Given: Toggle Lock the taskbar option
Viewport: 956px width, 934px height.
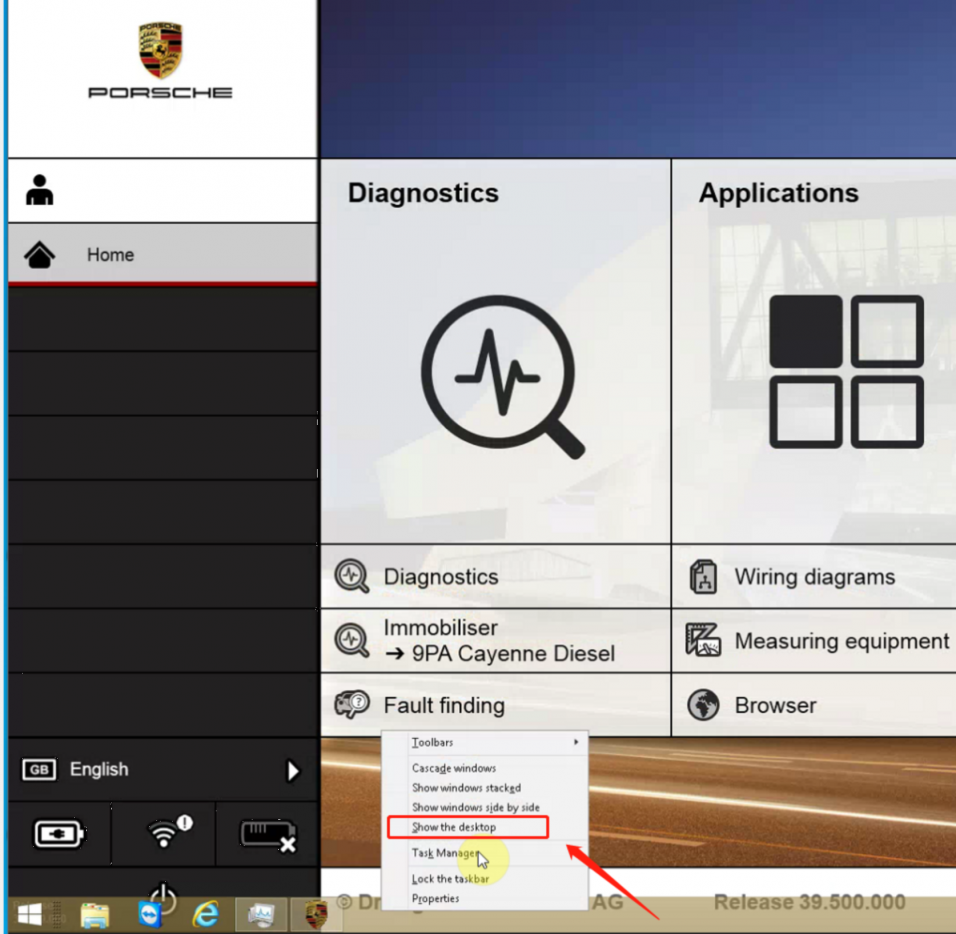Looking at the screenshot, I should 451,879.
